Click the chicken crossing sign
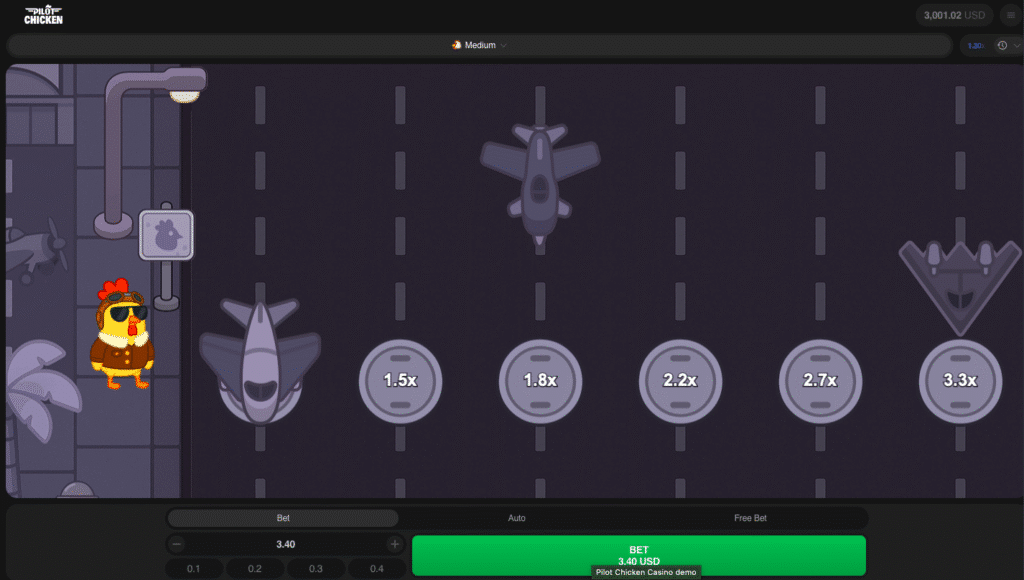1024x580 pixels. (x=166, y=236)
